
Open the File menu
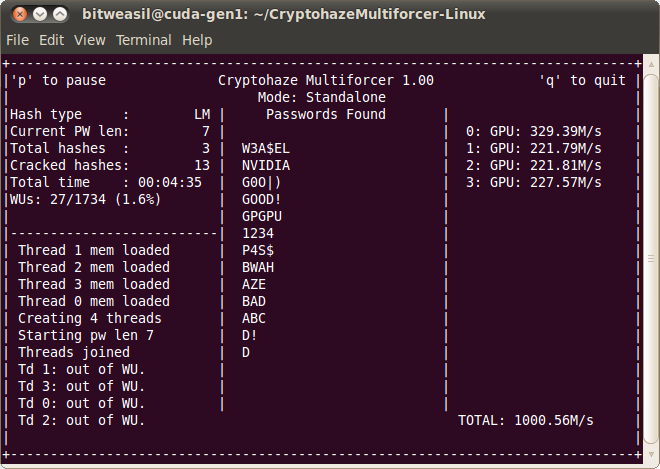(17, 40)
